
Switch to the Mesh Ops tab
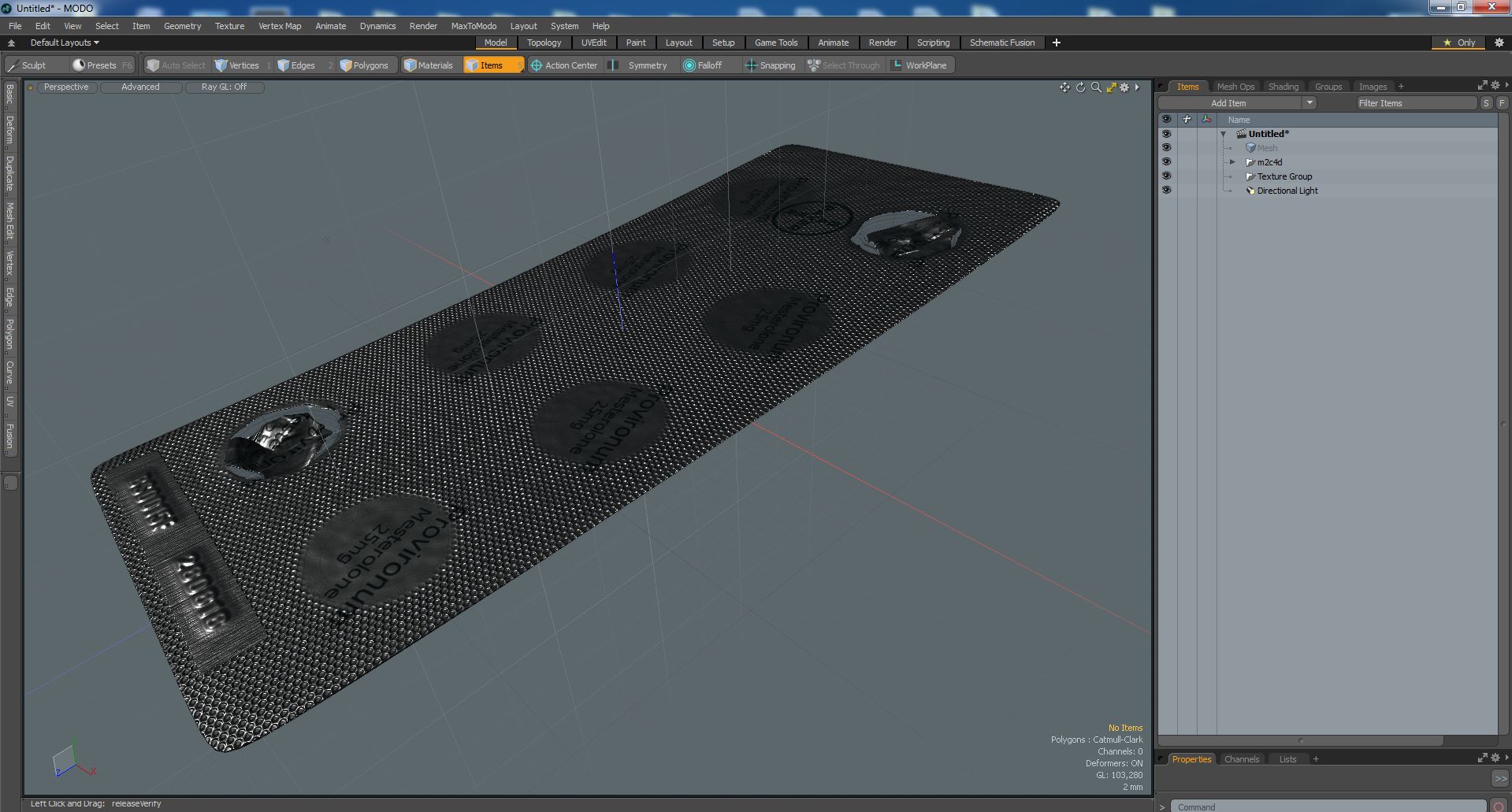(x=1235, y=87)
